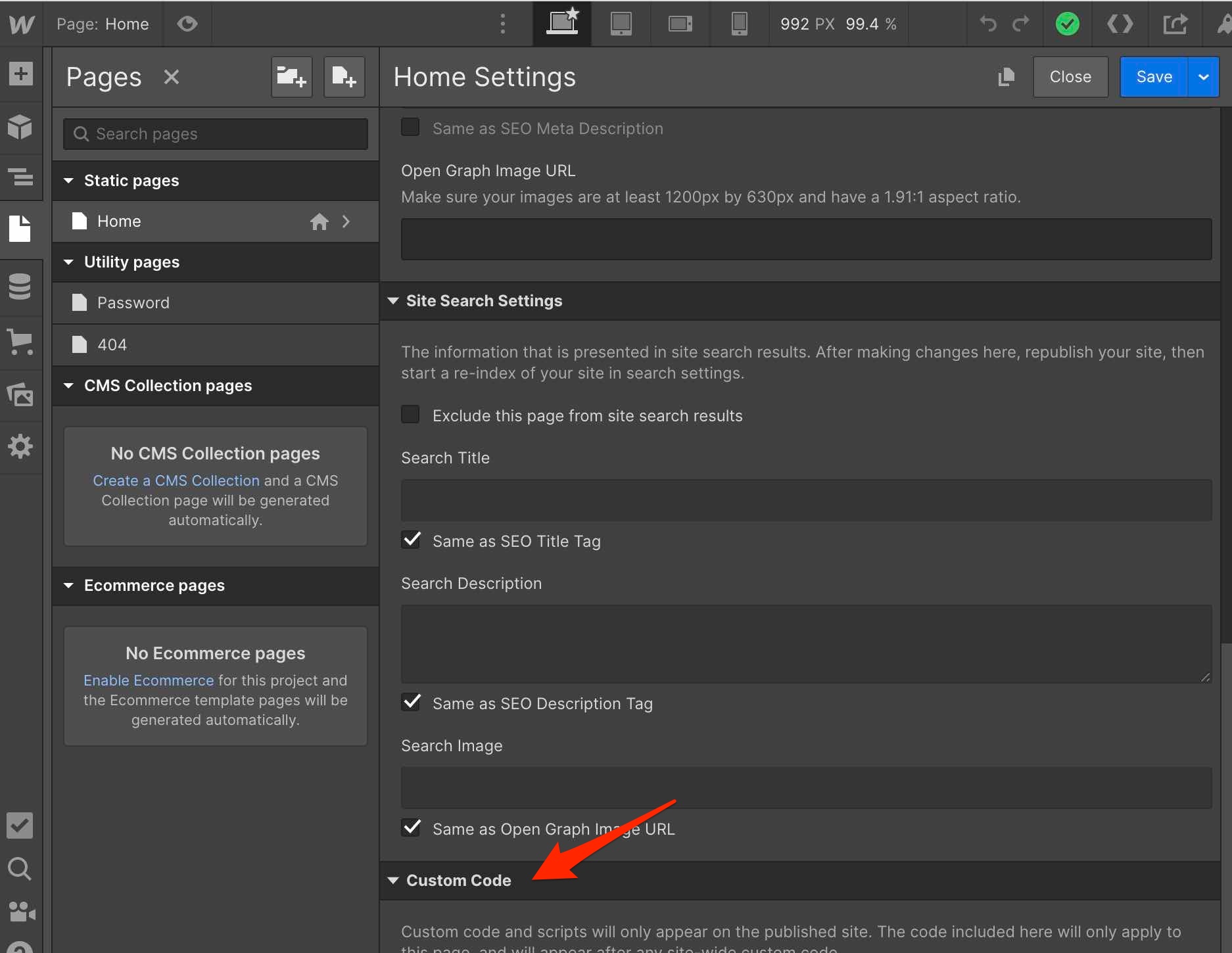Switch to mobile landscape breakpoint
This screenshot has height=953, width=1232.
(x=680, y=24)
